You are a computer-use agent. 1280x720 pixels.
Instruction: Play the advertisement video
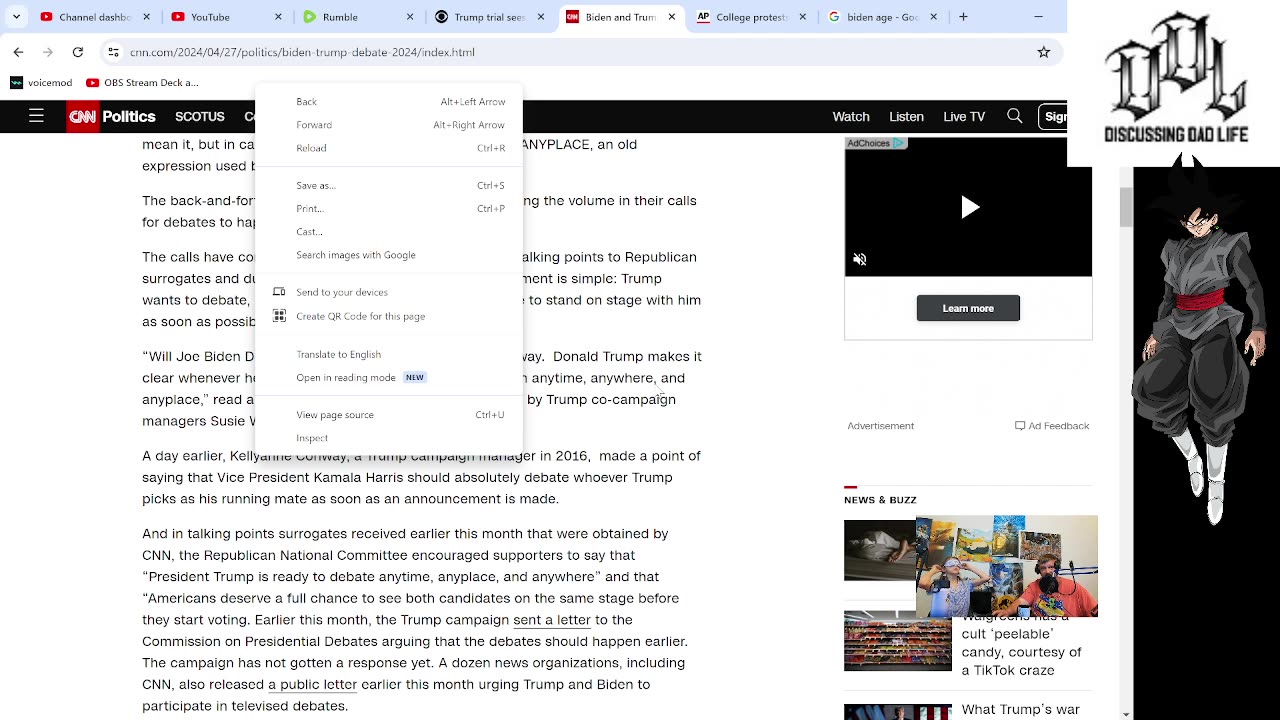click(x=969, y=207)
